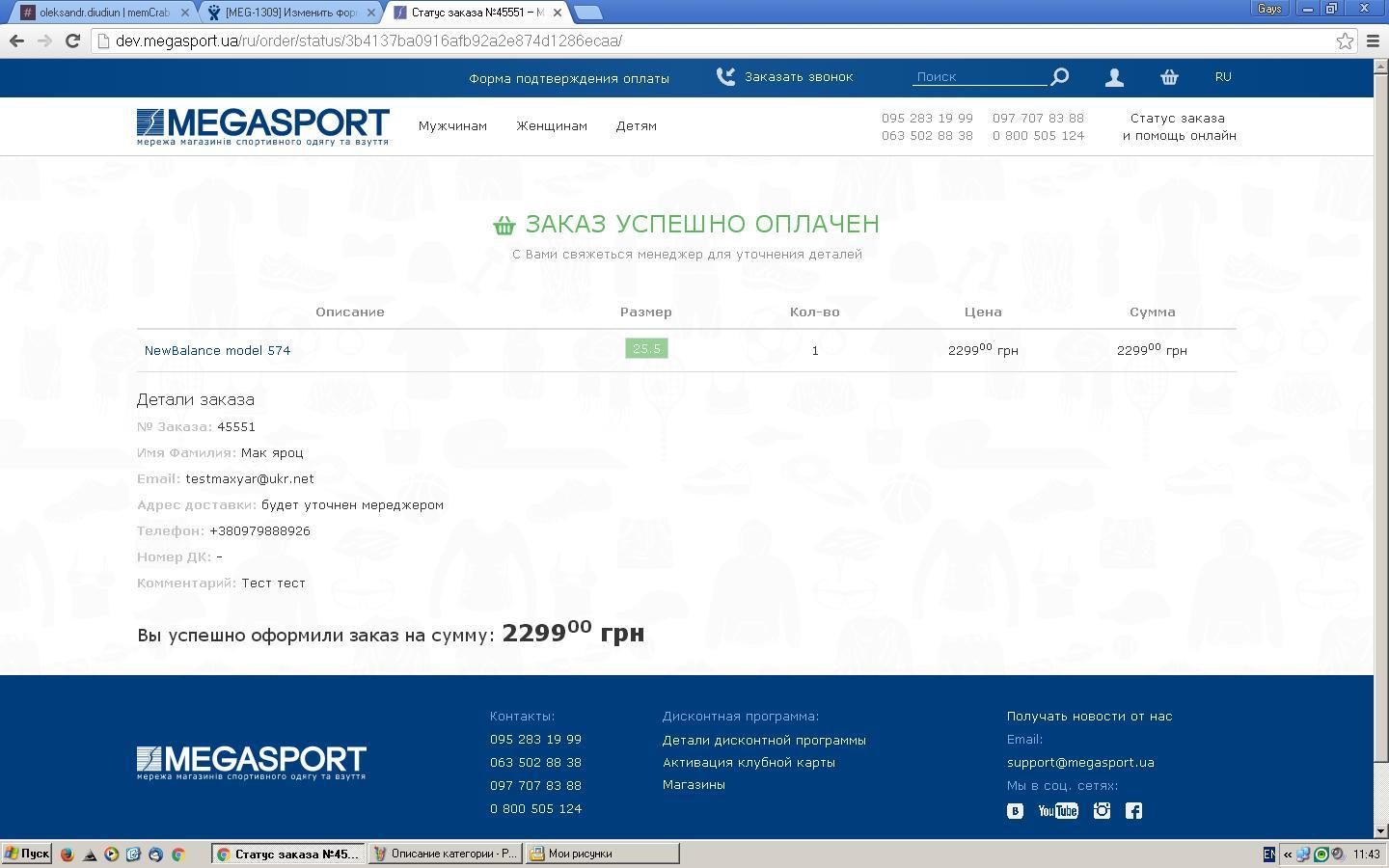This screenshot has width=1389, height=868.
Task: Switch to the MEG-1309 browser tab
Action: (x=289, y=13)
